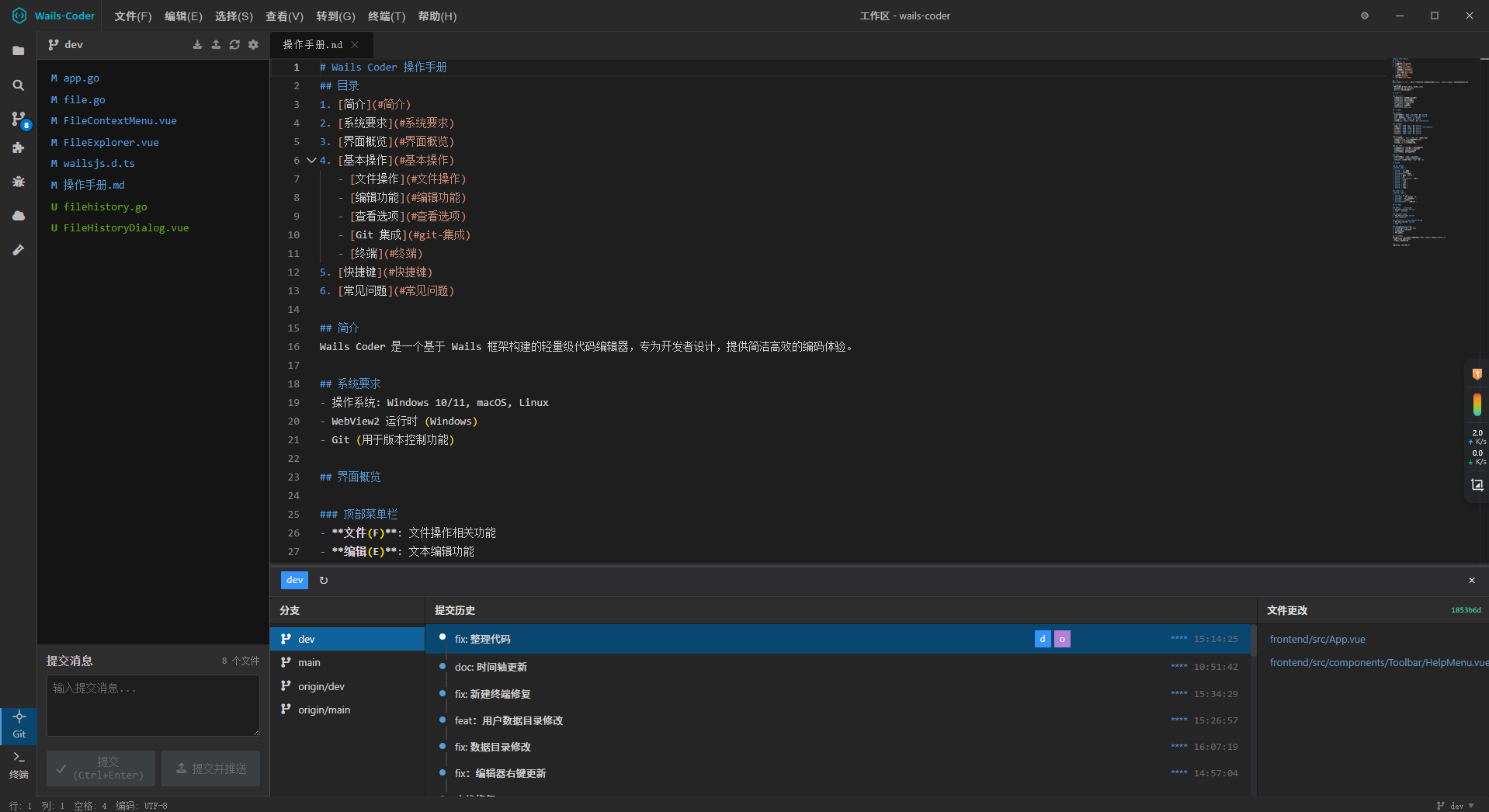Click the purple 'o' origin tag
The width and height of the screenshot is (1489, 812).
[x=1062, y=639]
